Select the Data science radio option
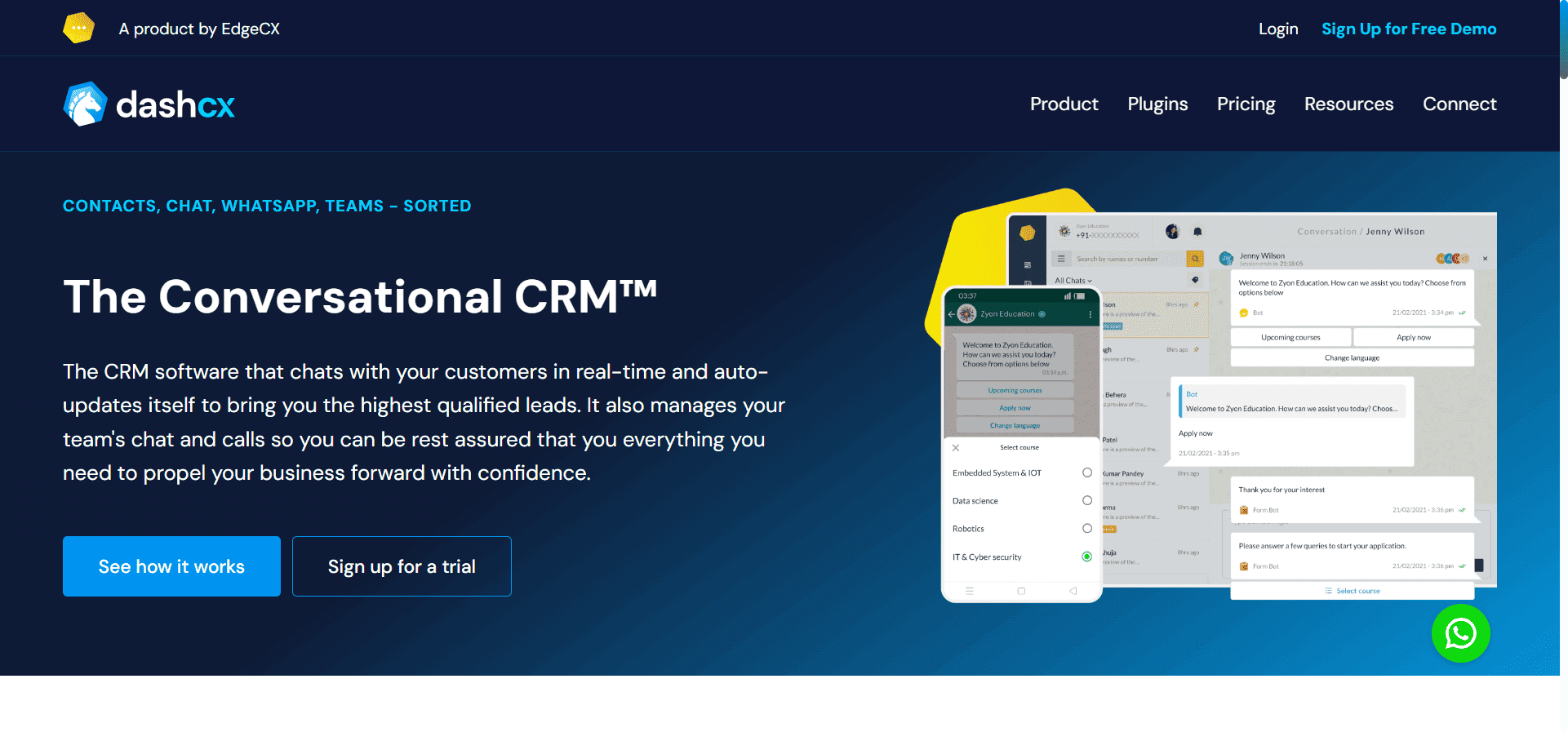The image size is (1568, 732). 1086,500
